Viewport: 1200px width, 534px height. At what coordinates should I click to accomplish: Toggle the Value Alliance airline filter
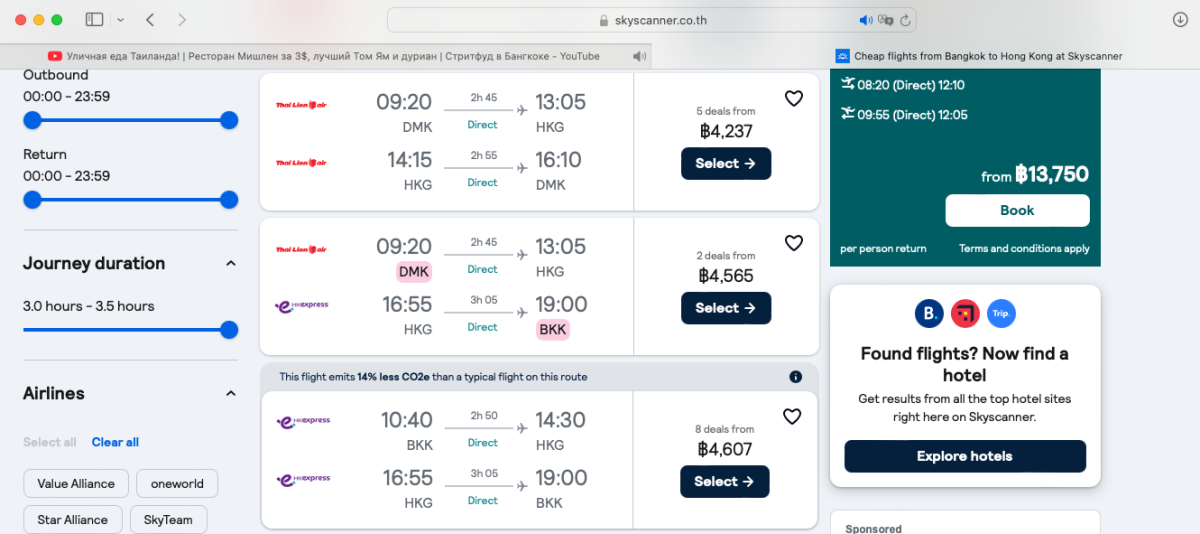(76, 484)
